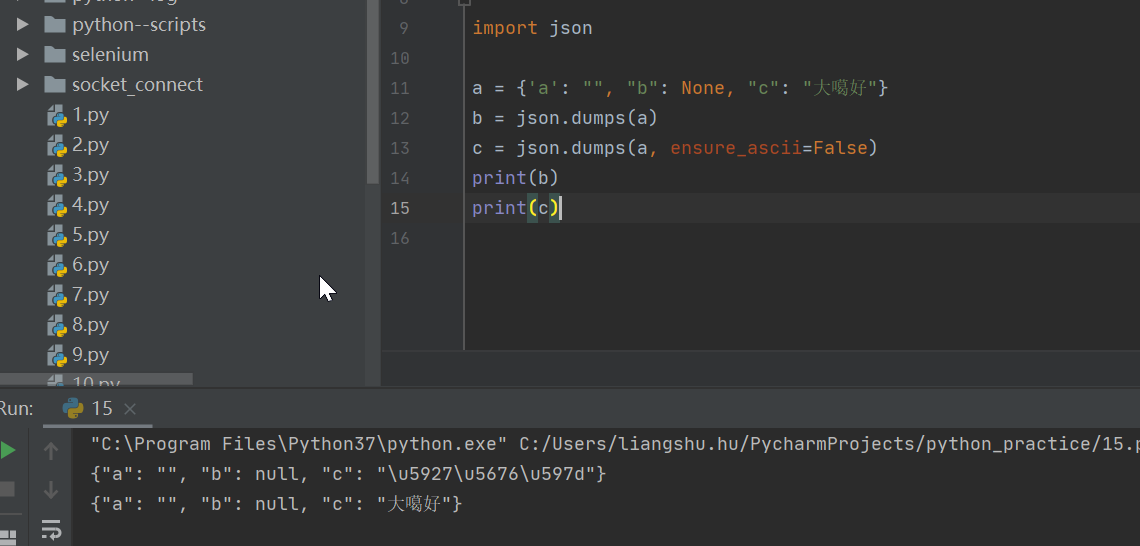Viewport: 1140px width, 546px height.
Task: Click the project tree vertical scrollbar
Action: (x=373, y=91)
